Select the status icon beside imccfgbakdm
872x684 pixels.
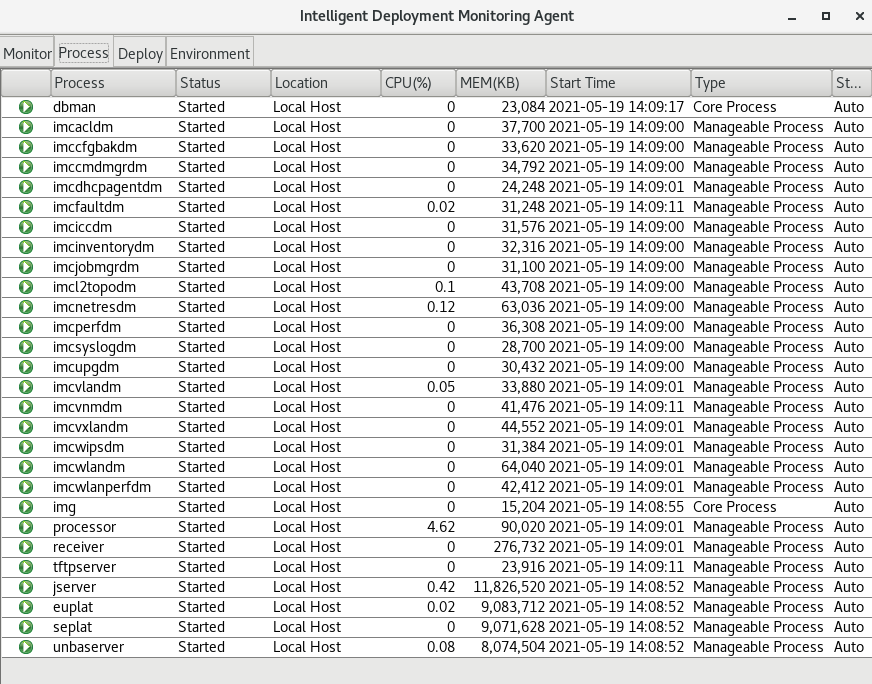(26, 147)
